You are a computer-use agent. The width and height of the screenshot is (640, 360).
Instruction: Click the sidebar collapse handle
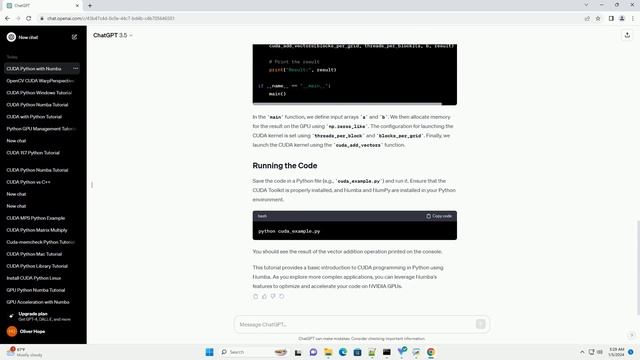pyautogui.click(x=92, y=185)
